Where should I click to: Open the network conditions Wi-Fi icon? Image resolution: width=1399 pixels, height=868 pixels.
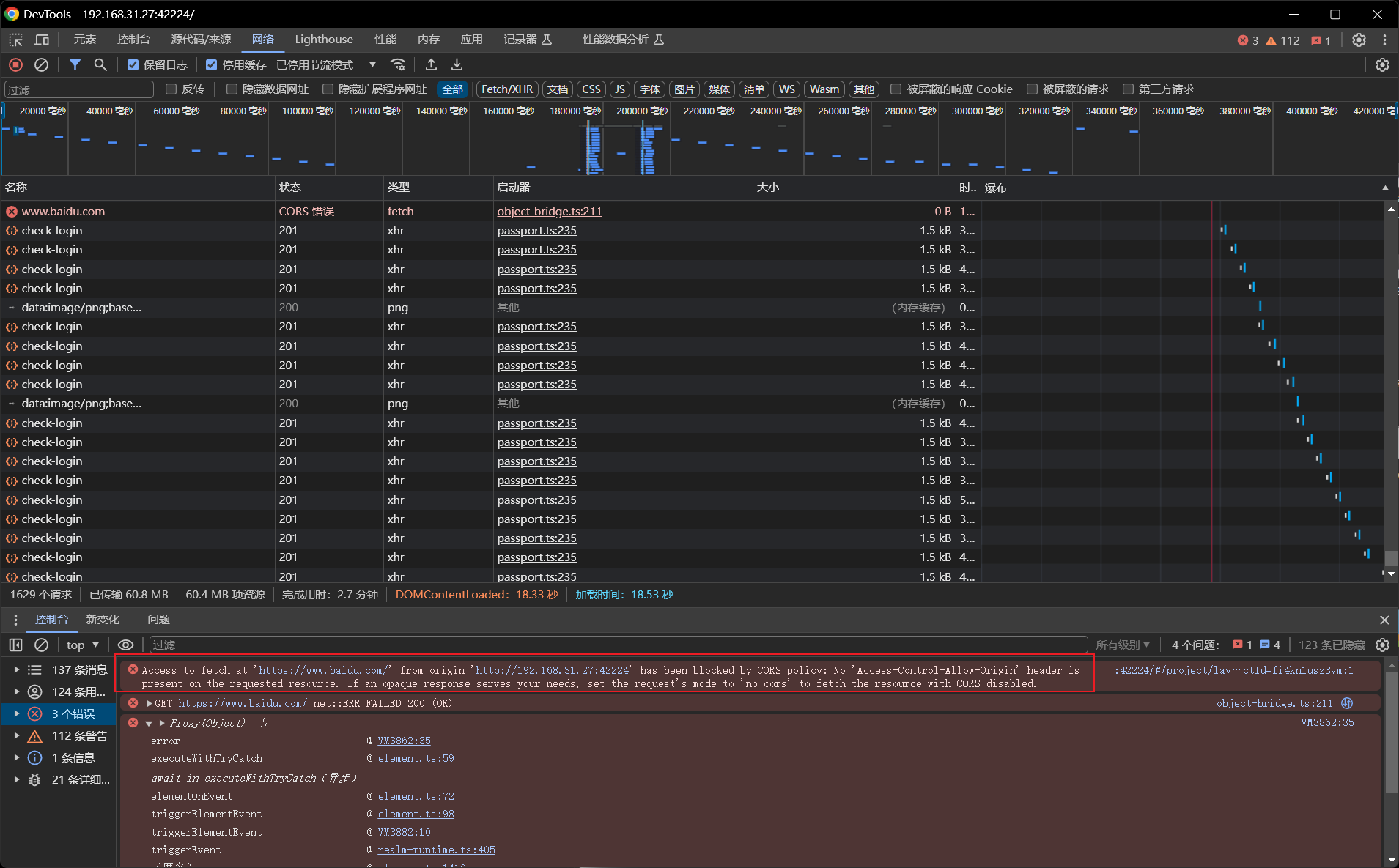[x=398, y=65]
